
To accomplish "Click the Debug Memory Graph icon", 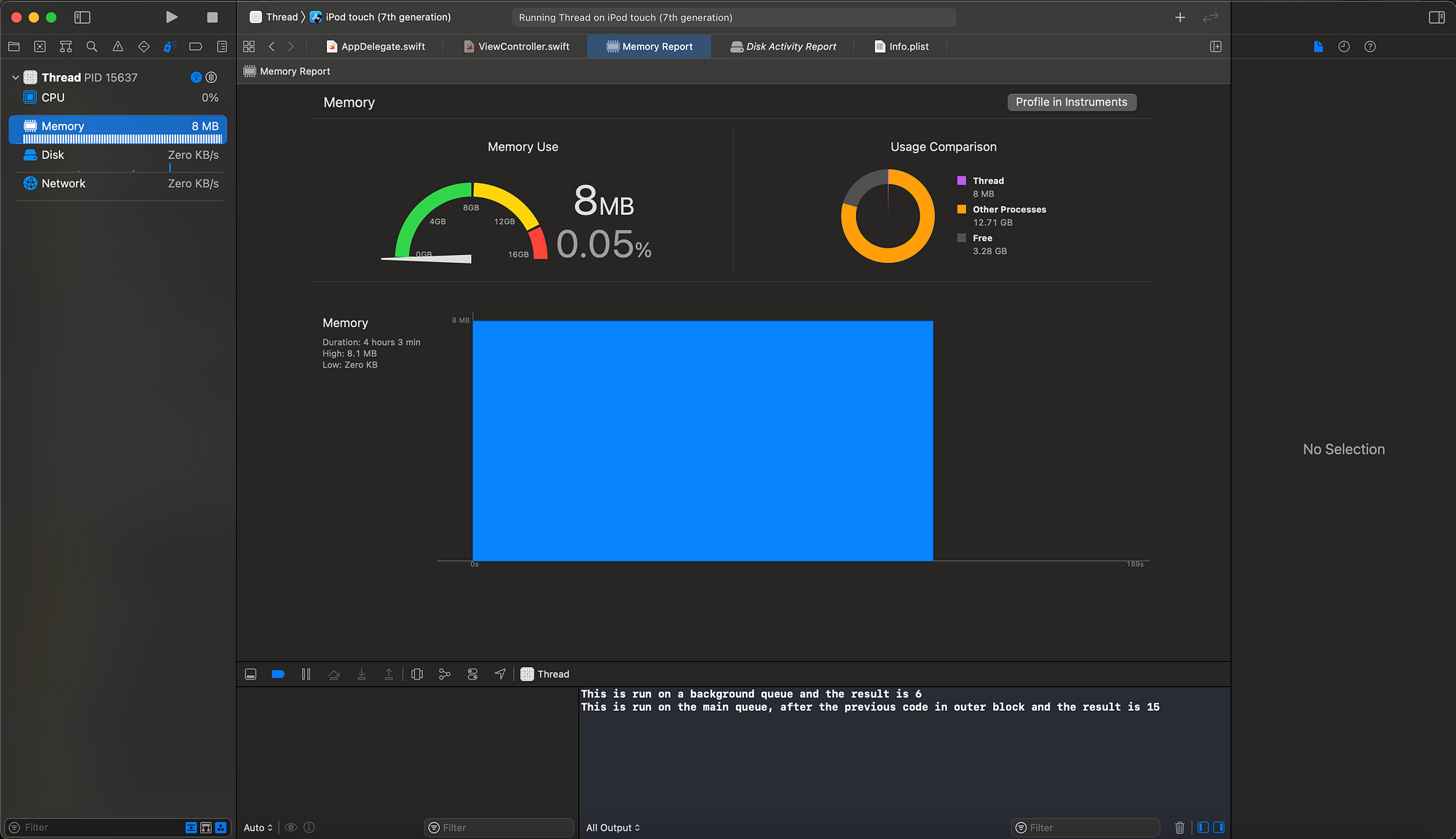I will pos(445,674).
